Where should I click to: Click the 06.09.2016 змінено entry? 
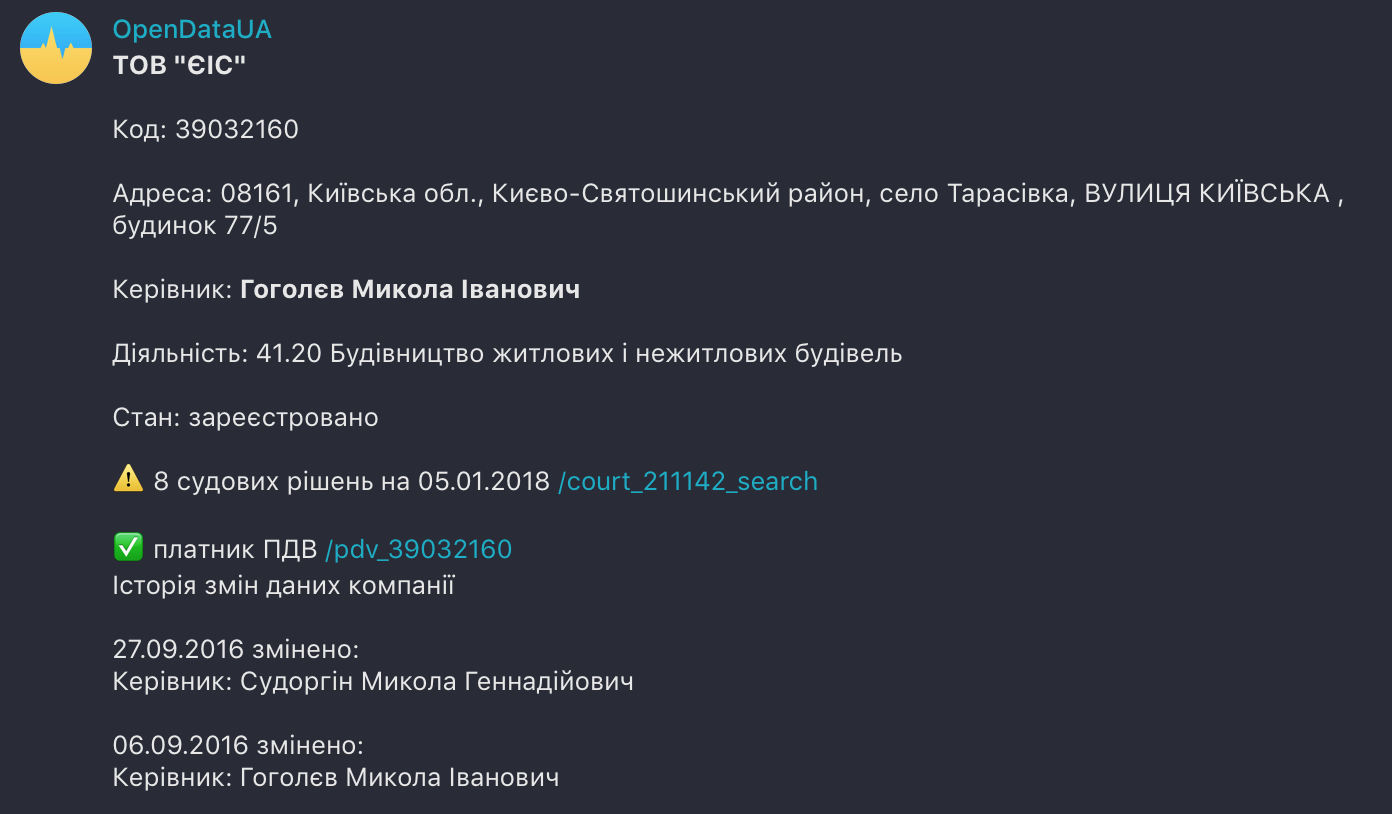238,746
